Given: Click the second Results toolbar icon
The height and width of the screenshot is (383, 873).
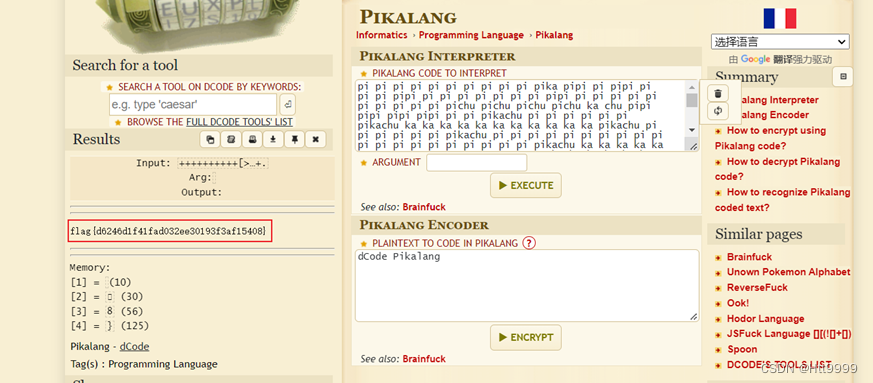Looking at the screenshot, I should pos(231,139).
